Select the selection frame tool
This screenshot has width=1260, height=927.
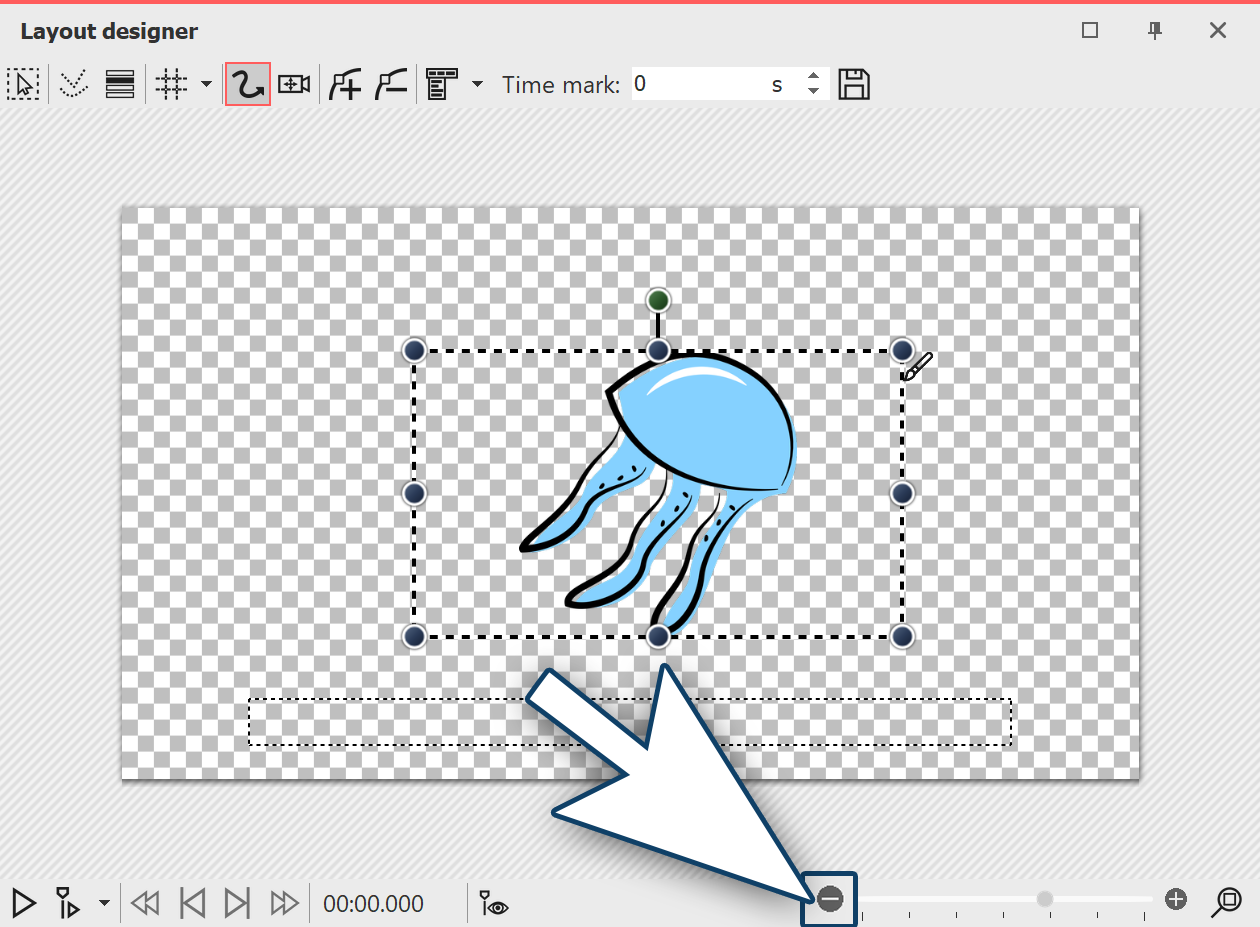coord(22,85)
